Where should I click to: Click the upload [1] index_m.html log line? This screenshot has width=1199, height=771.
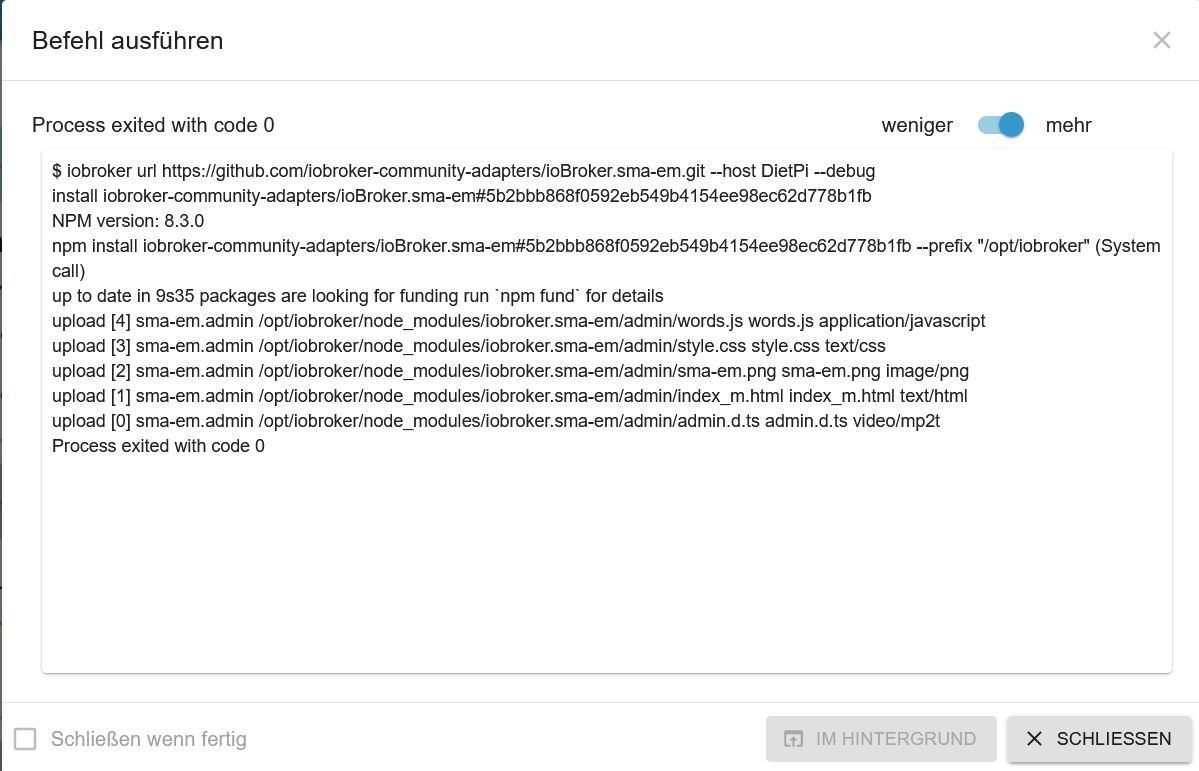pos(509,396)
